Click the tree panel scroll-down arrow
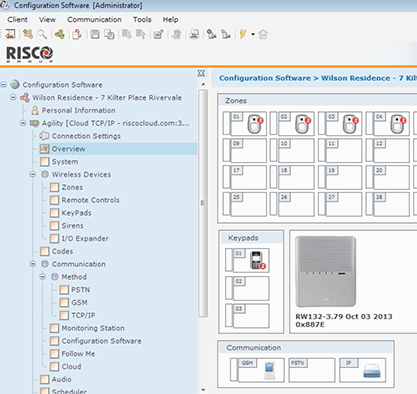This screenshot has height=394, width=417. point(203,390)
